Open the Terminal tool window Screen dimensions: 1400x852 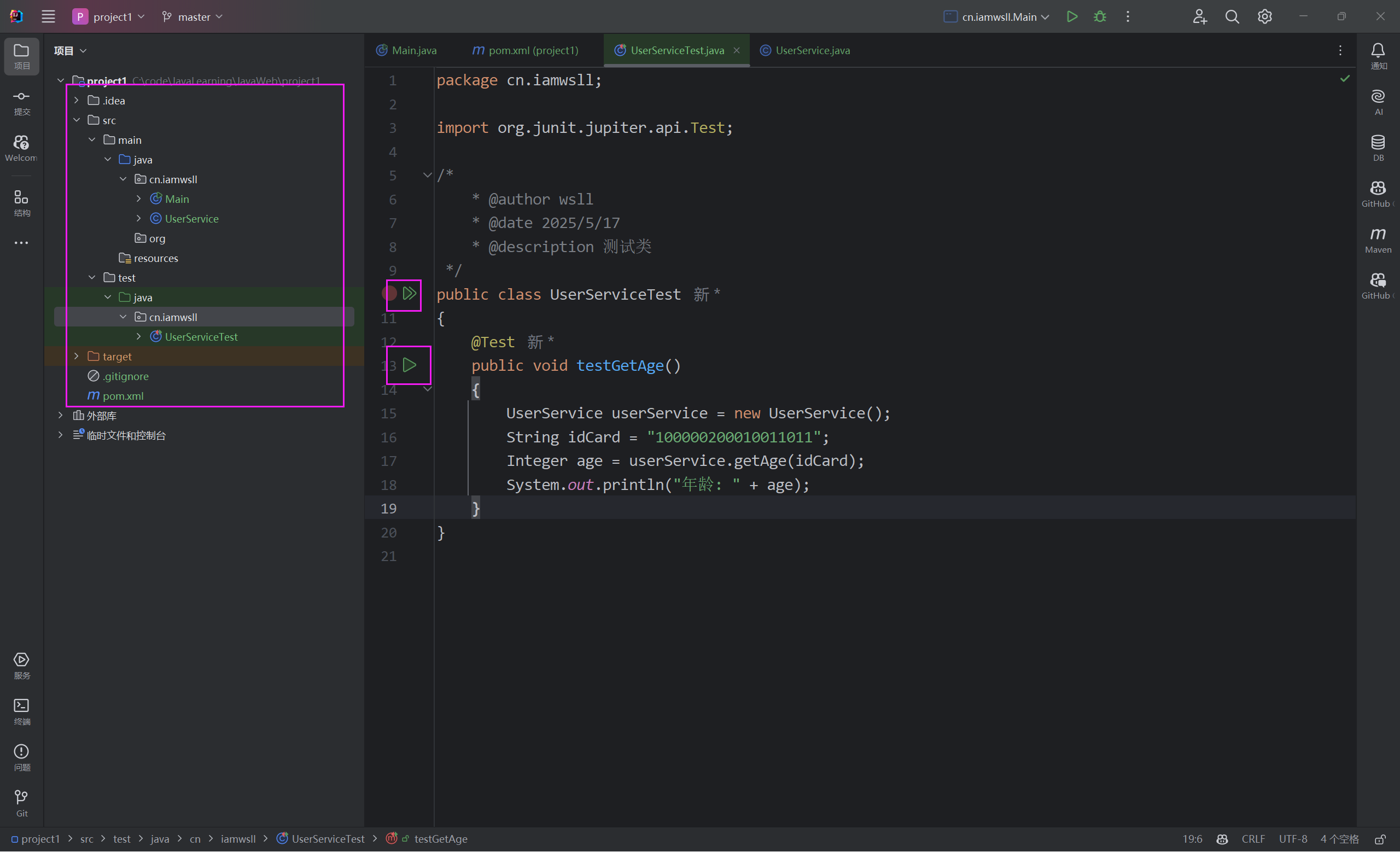point(21,711)
